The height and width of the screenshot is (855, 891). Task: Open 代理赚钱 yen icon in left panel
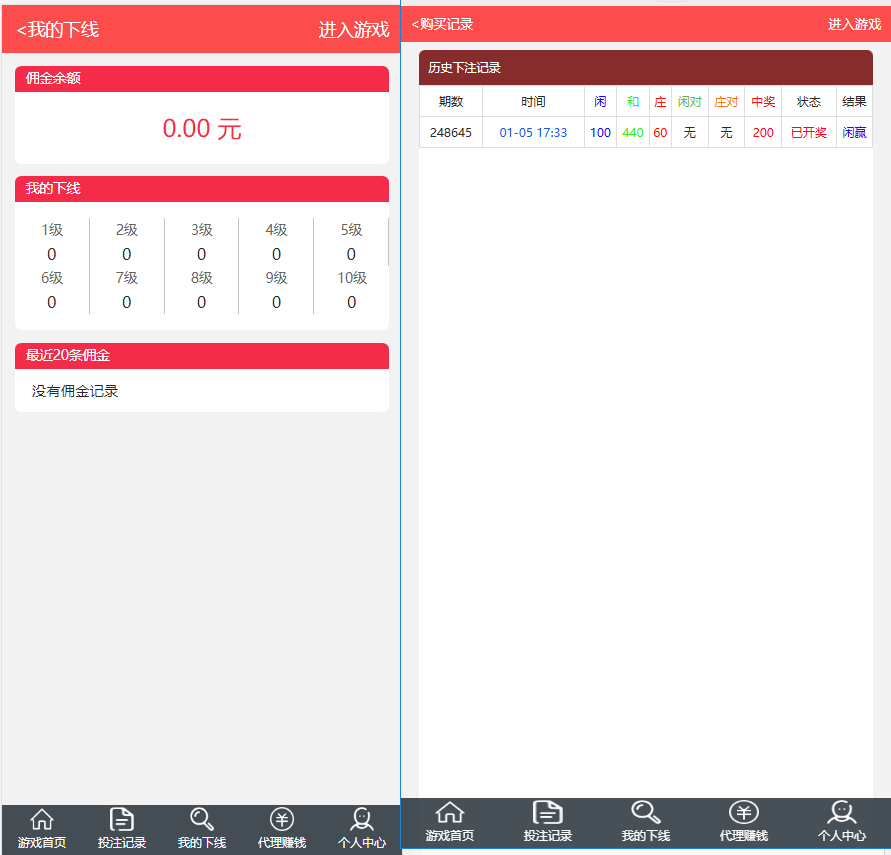point(282,820)
